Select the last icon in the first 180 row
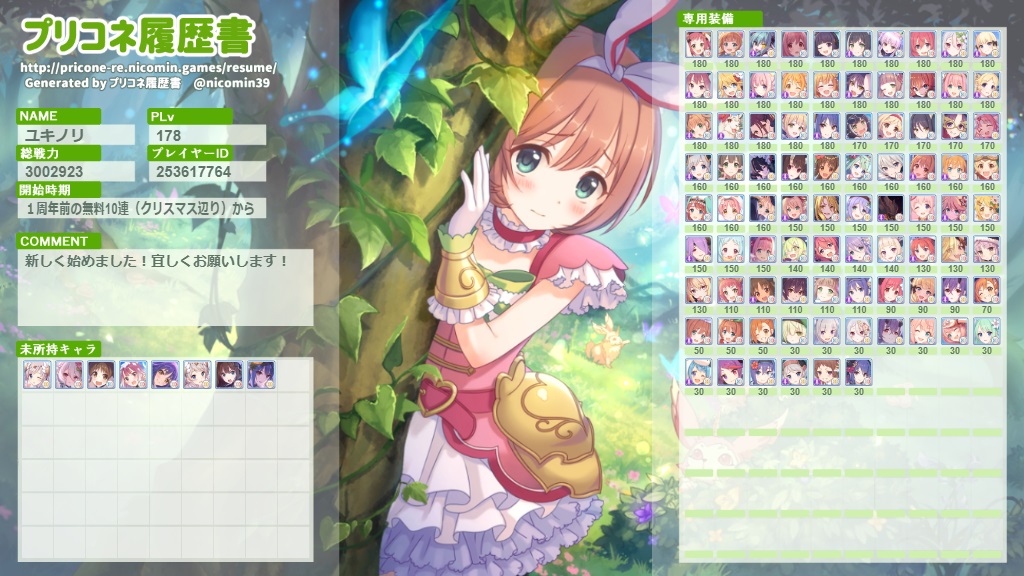Viewport: 1024px width, 576px height. click(x=988, y=44)
